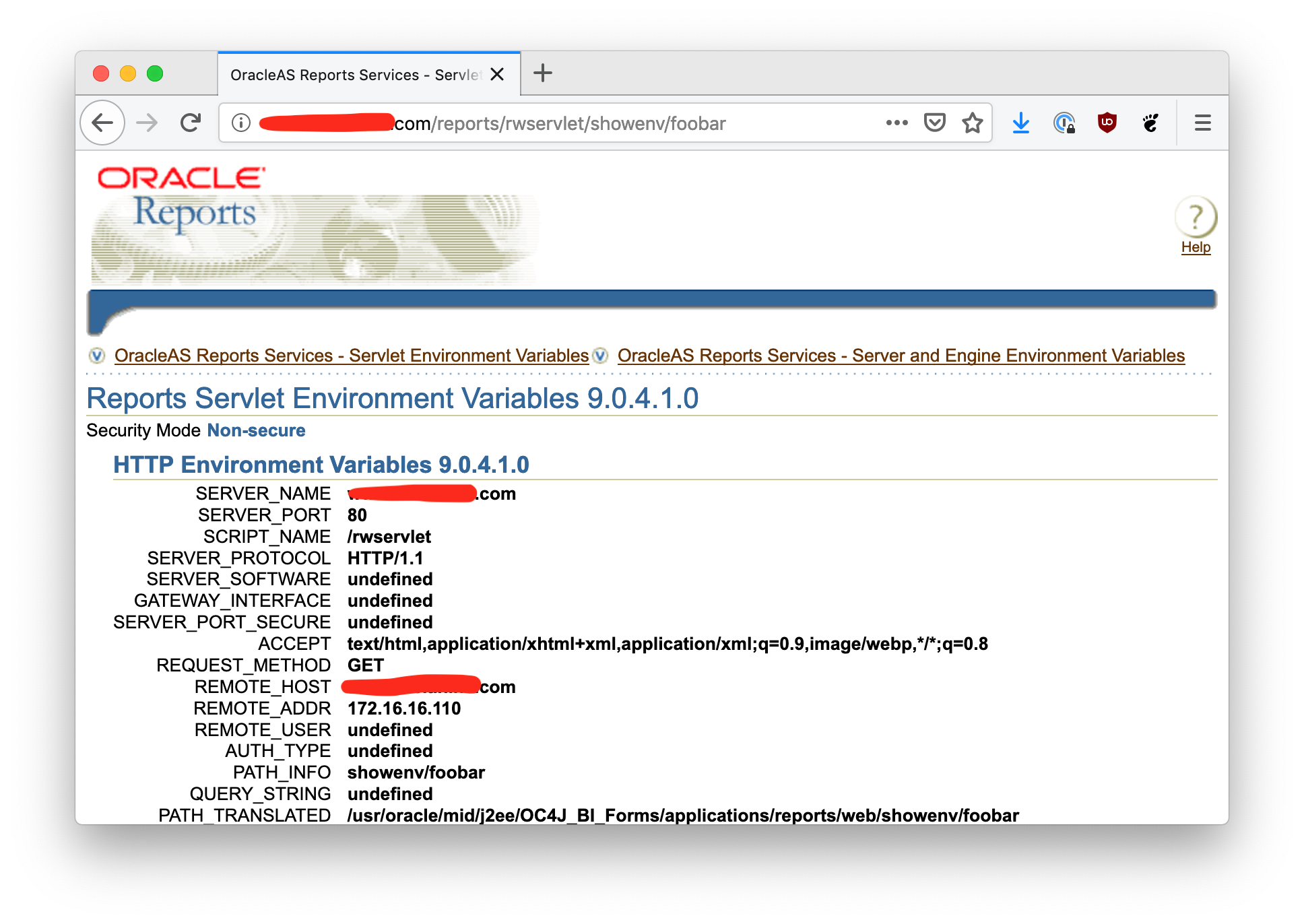The width and height of the screenshot is (1304, 924).
Task: Click the Reports Servlet Environment Variables heading
Action: pos(393,398)
